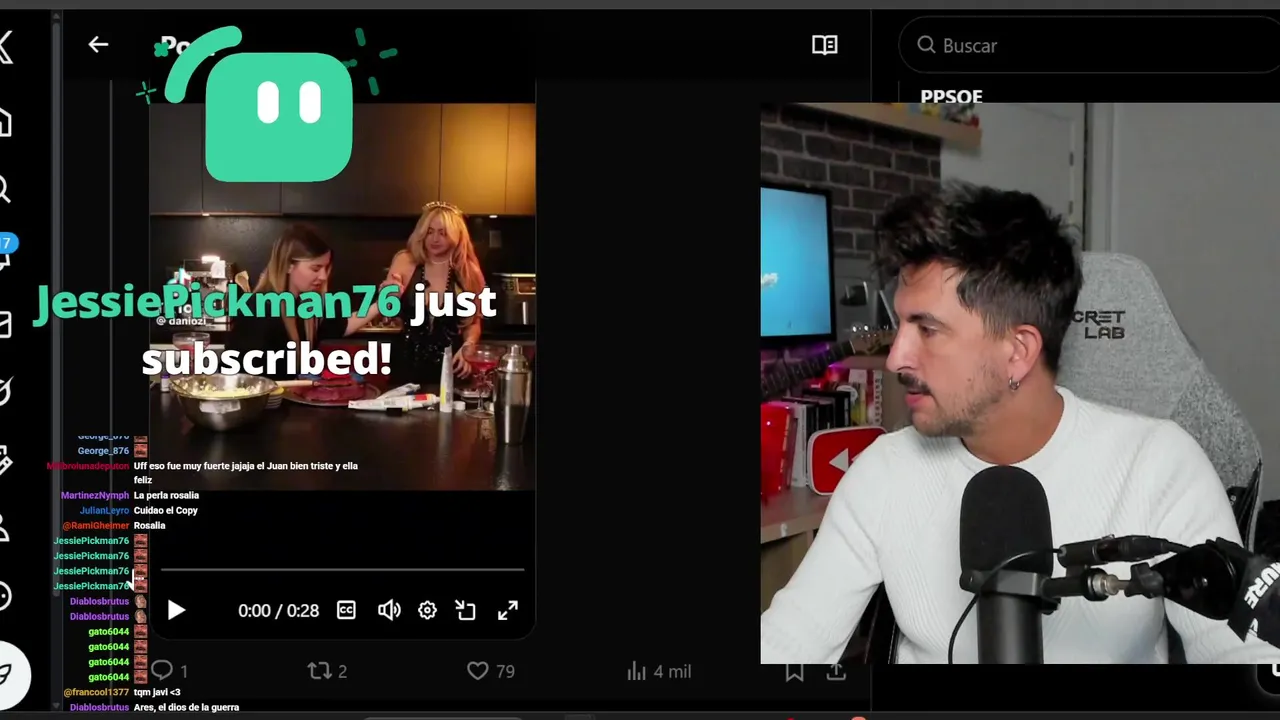Image resolution: width=1280 pixels, height=720 pixels.
Task: Click the 0:00 / 0:28 time display
Action: [x=278, y=610]
